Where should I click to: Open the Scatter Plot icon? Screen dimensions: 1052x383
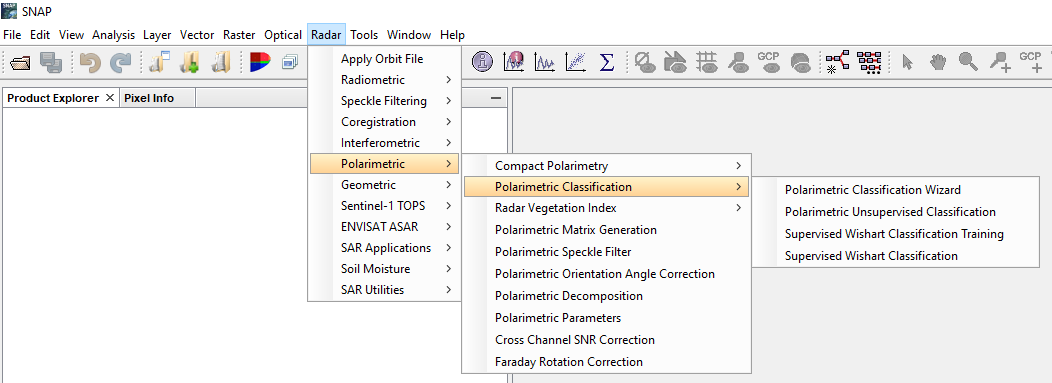(575, 62)
